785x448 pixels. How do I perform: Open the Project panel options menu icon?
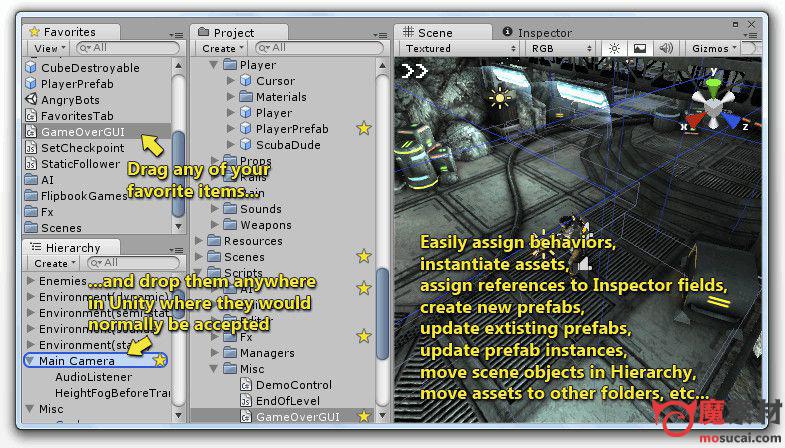click(x=380, y=35)
